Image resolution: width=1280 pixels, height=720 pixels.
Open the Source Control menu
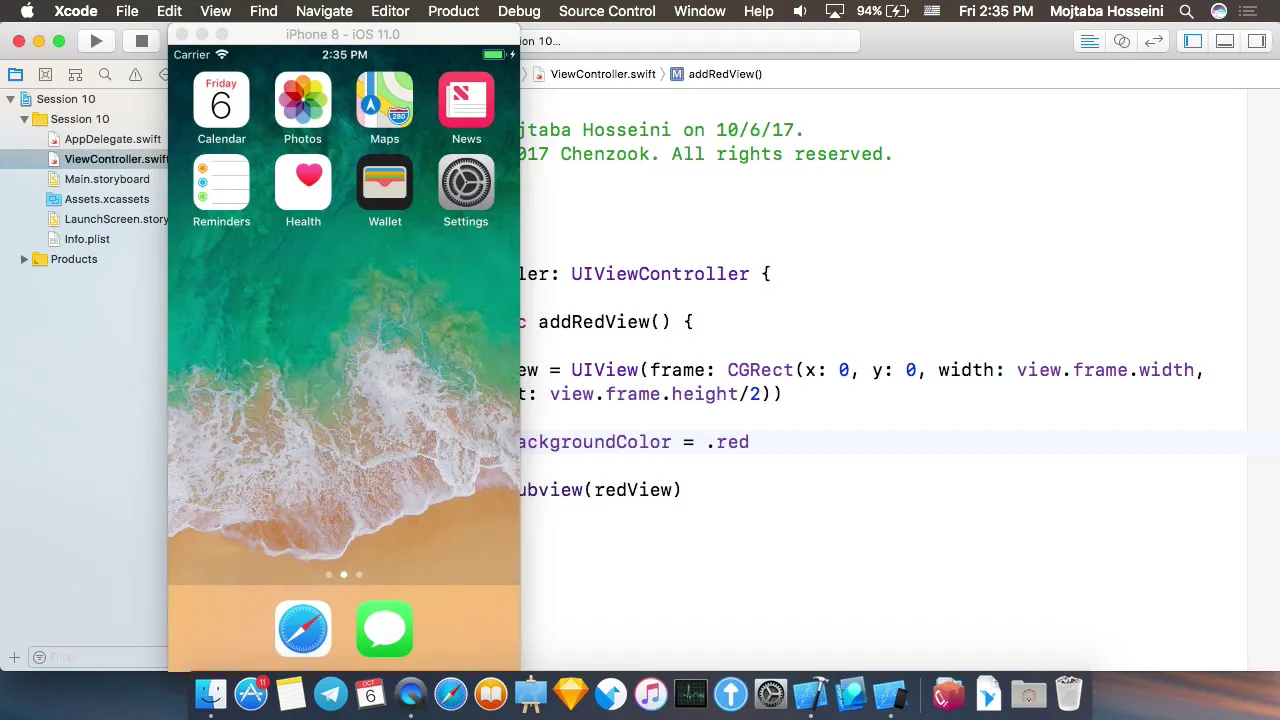pyautogui.click(x=607, y=11)
